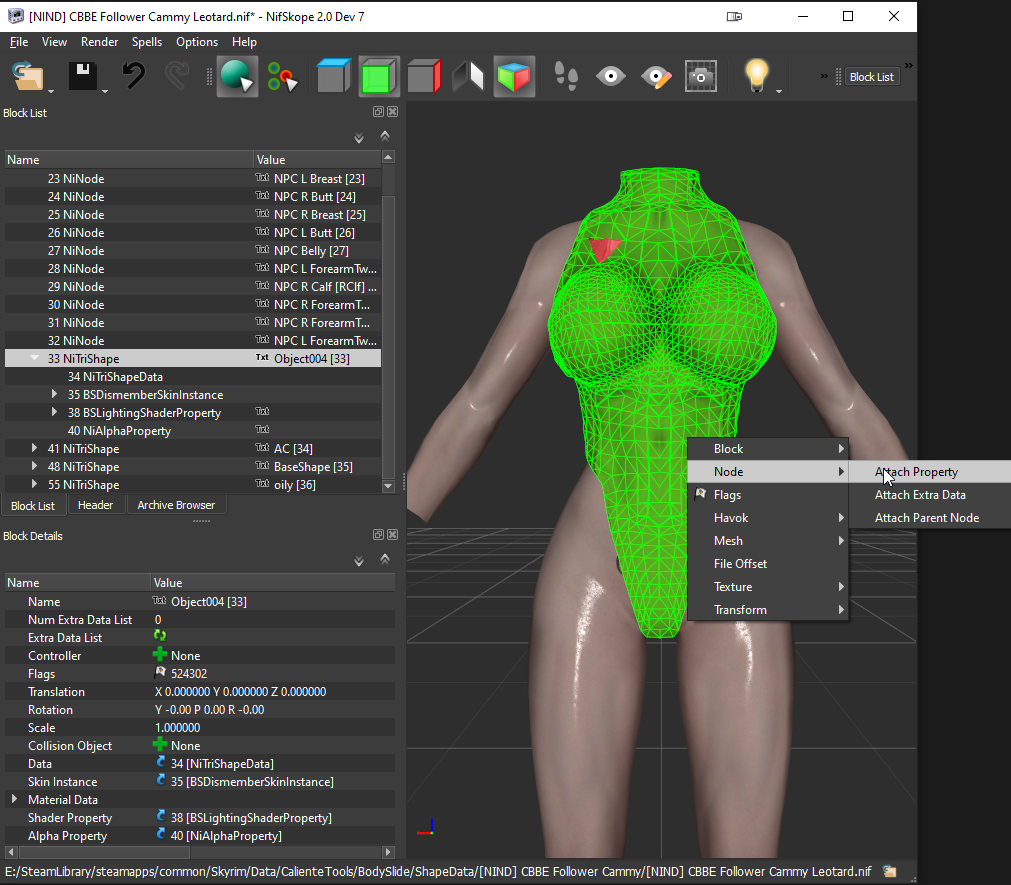Open the Block context submenu
1011x885 pixels.
pos(768,449)
